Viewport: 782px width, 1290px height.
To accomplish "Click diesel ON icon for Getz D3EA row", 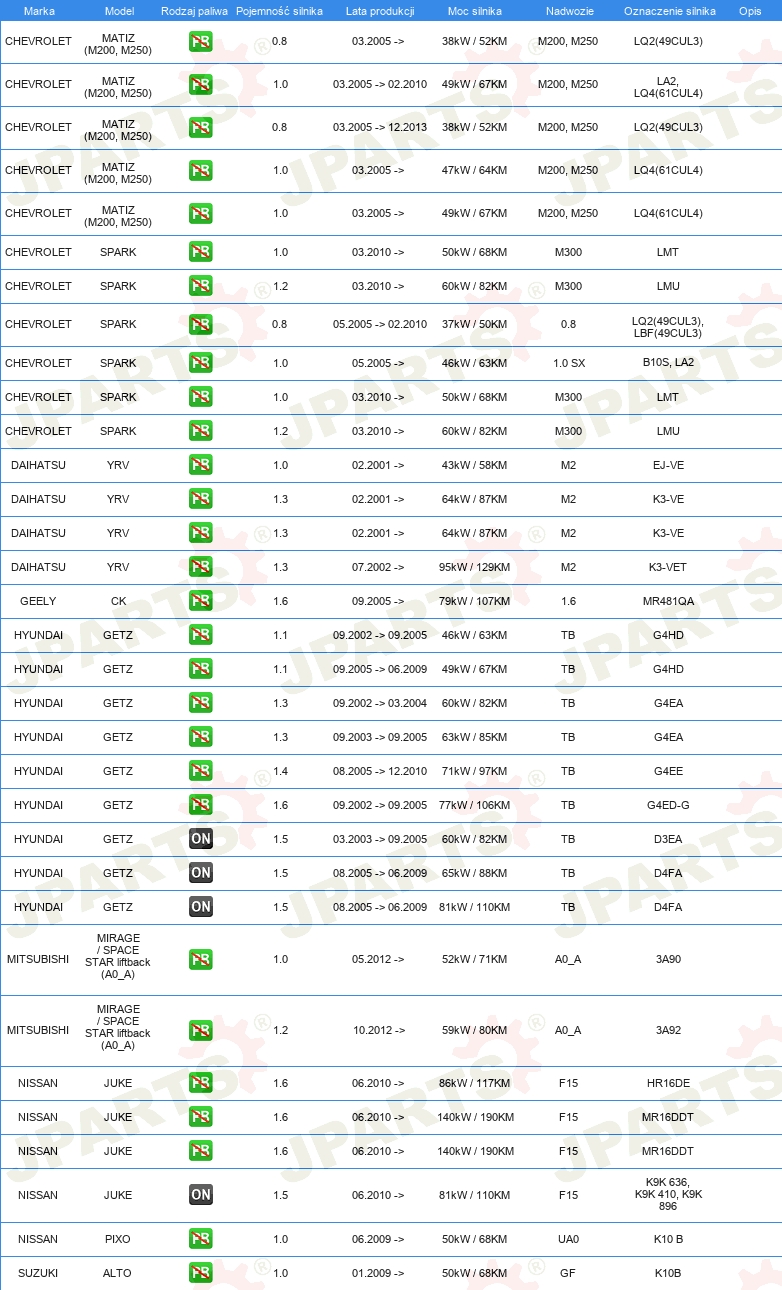I will click(201, 839).
